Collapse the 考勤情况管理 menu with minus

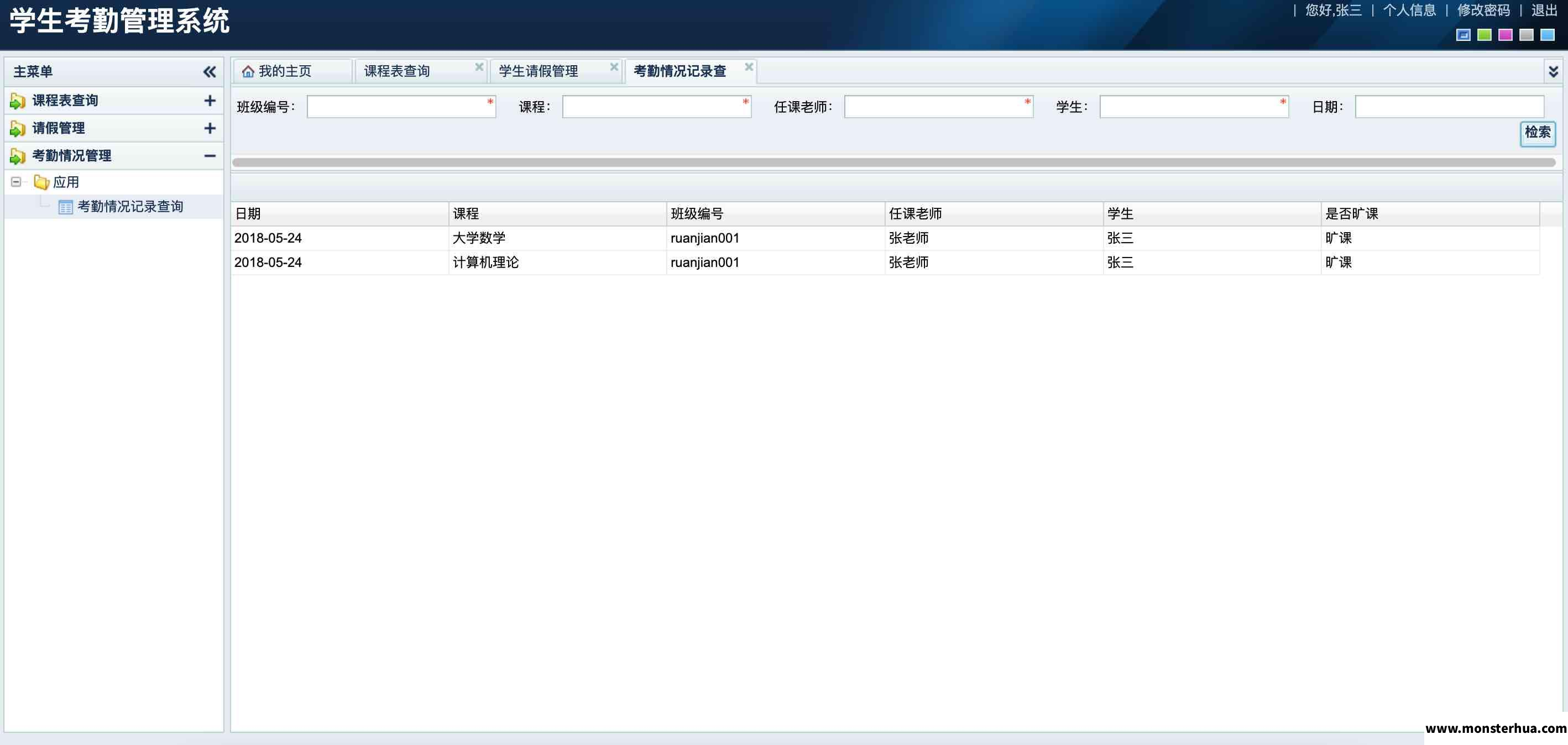tap(210, 156)
